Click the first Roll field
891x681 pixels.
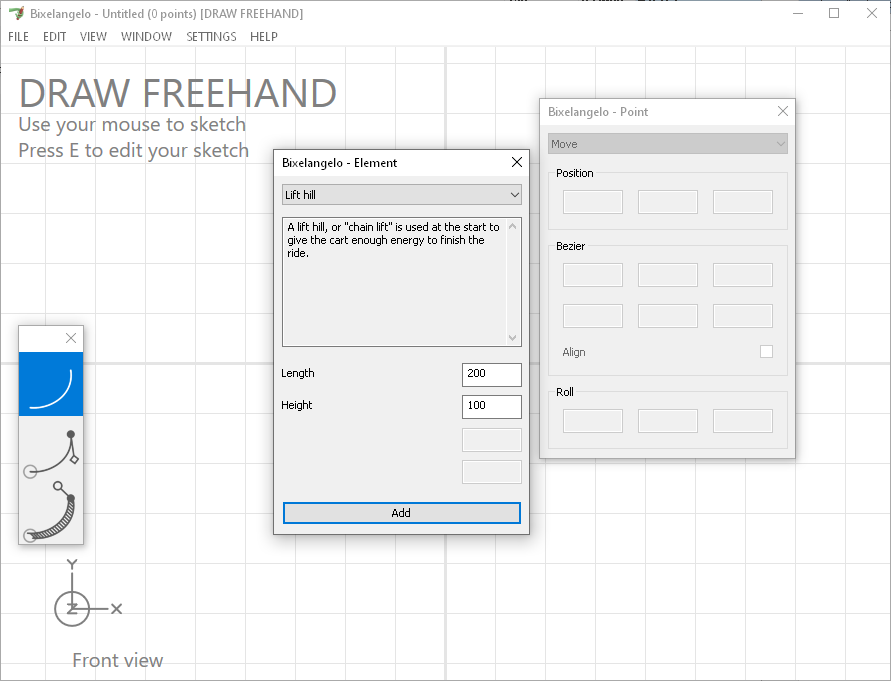coord(593,421)
